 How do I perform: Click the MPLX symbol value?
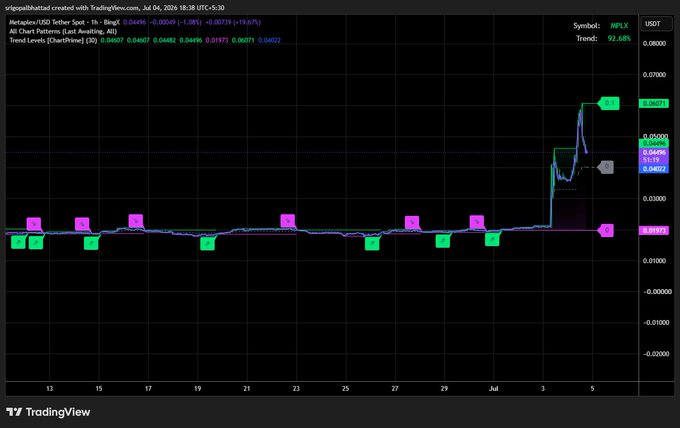point(619,26)
